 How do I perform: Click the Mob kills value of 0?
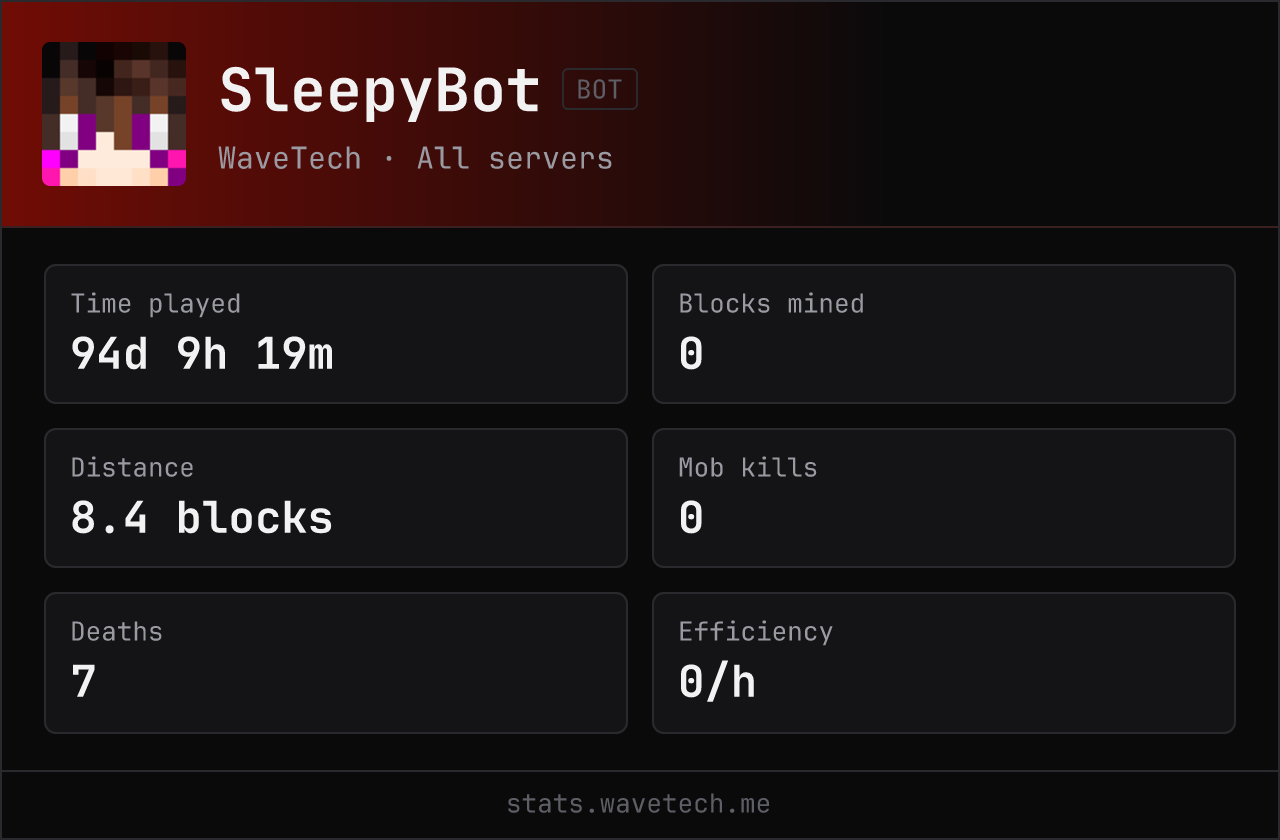coord(691,518)
